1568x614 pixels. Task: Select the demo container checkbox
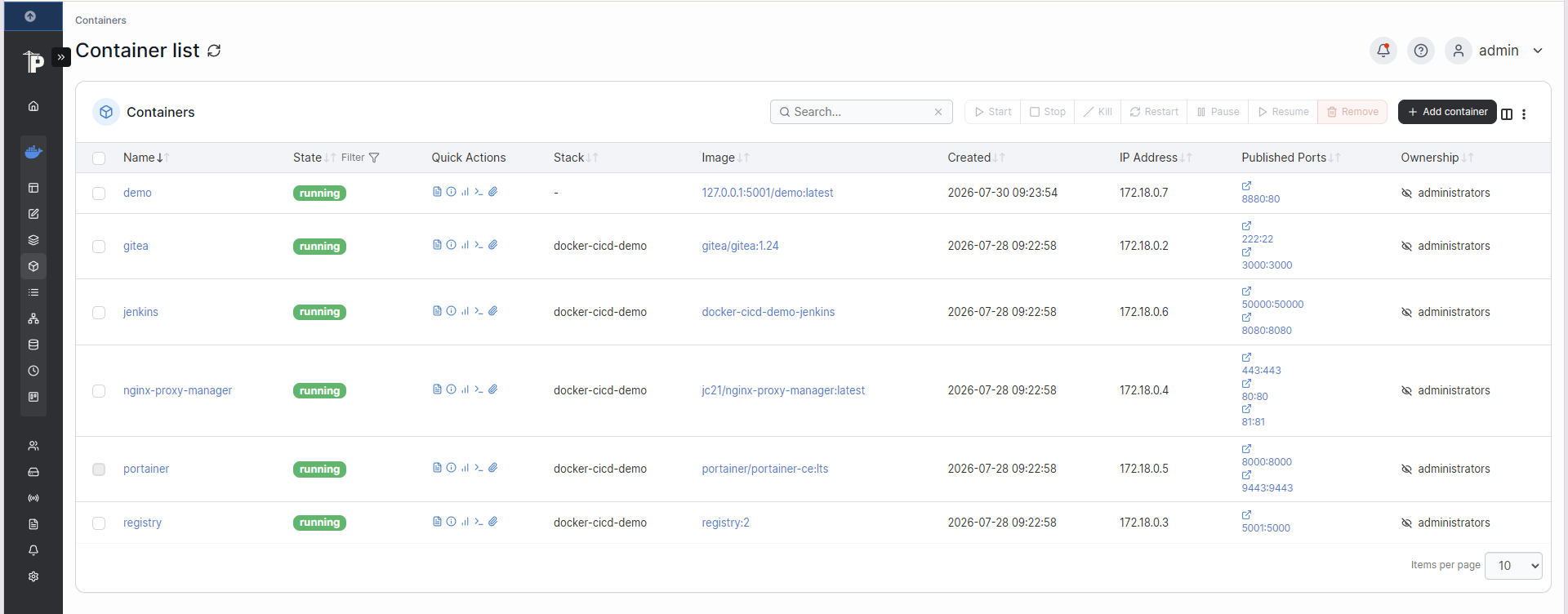click(99, 194)
